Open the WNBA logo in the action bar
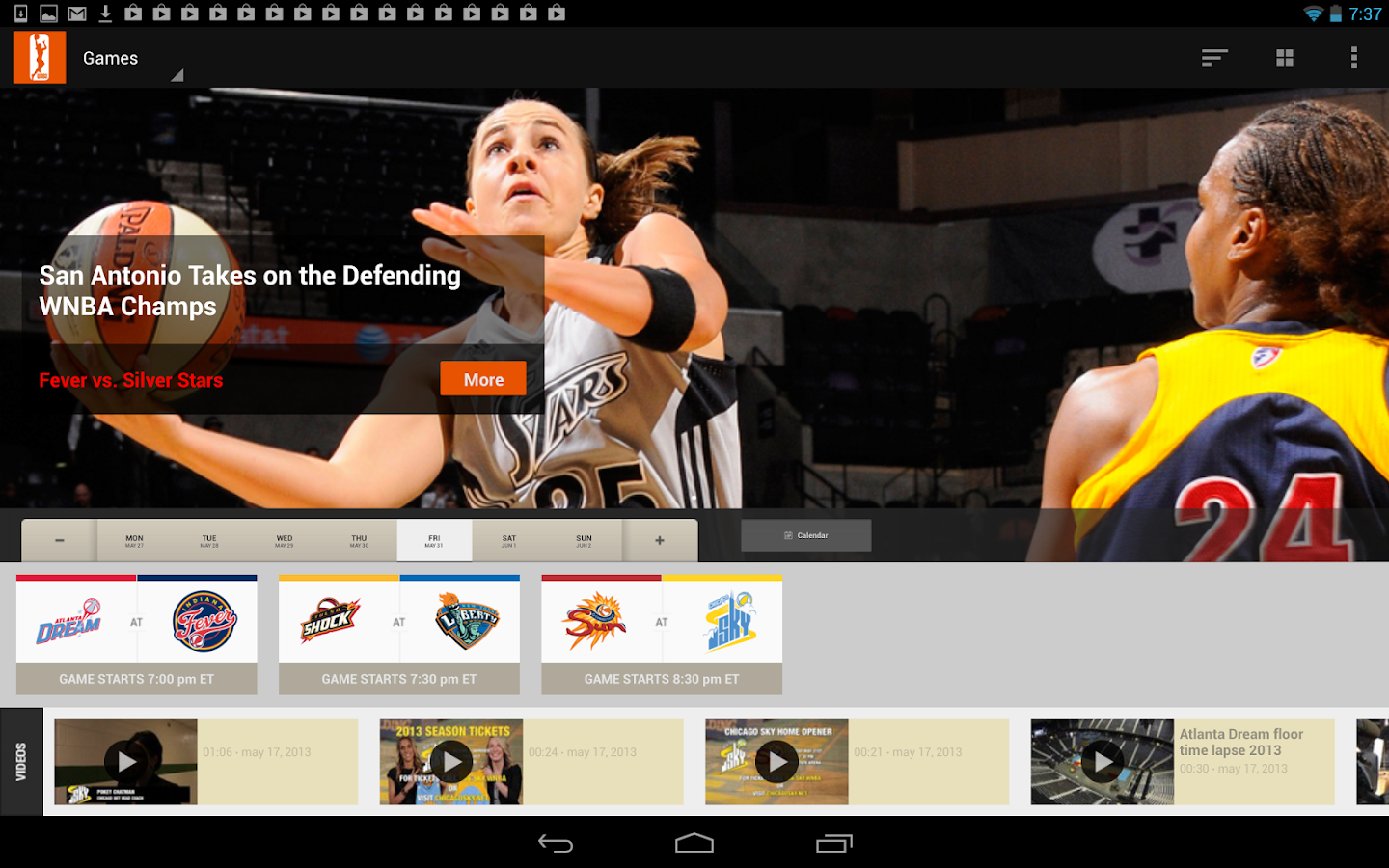The image size is (1389, 868). coord(39,57)
